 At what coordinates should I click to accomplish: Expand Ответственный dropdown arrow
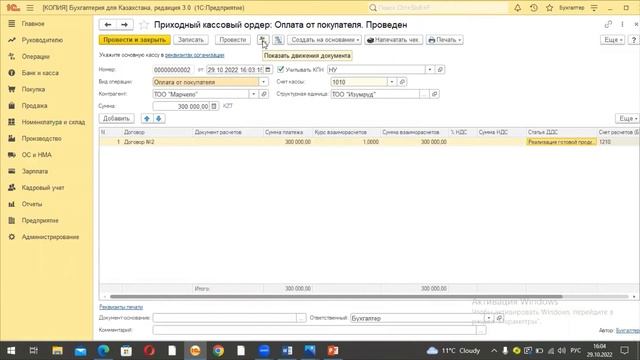(489, 318)
